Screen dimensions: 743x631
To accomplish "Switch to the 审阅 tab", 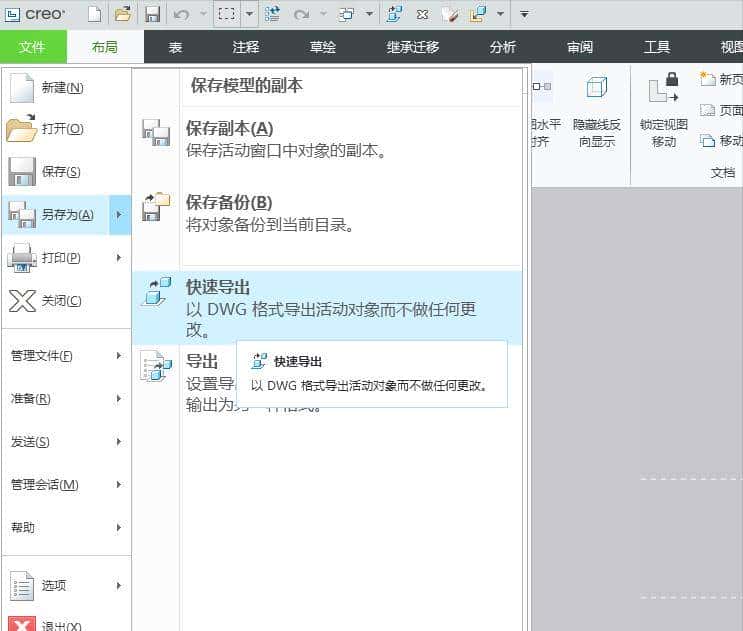I will point(580,47).
